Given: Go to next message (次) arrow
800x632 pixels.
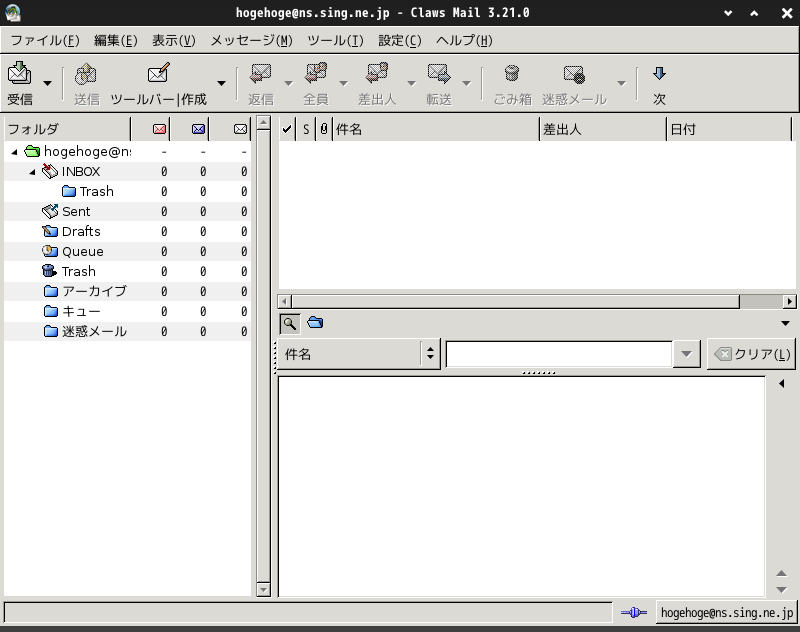Looking at the screenshot, I should pyautogui.click(x=659, y=73).
